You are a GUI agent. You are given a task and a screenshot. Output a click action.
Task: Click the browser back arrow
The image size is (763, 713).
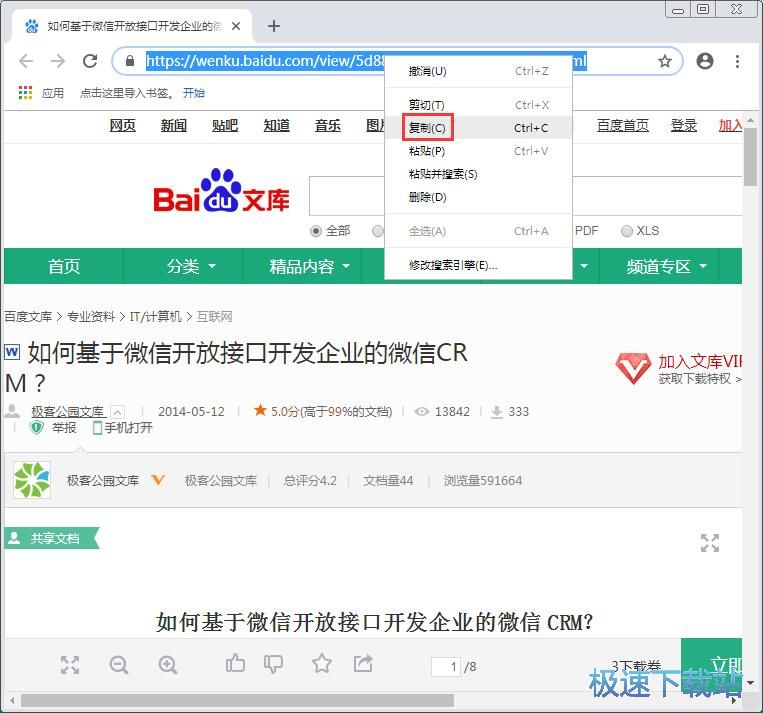(26, 61)
